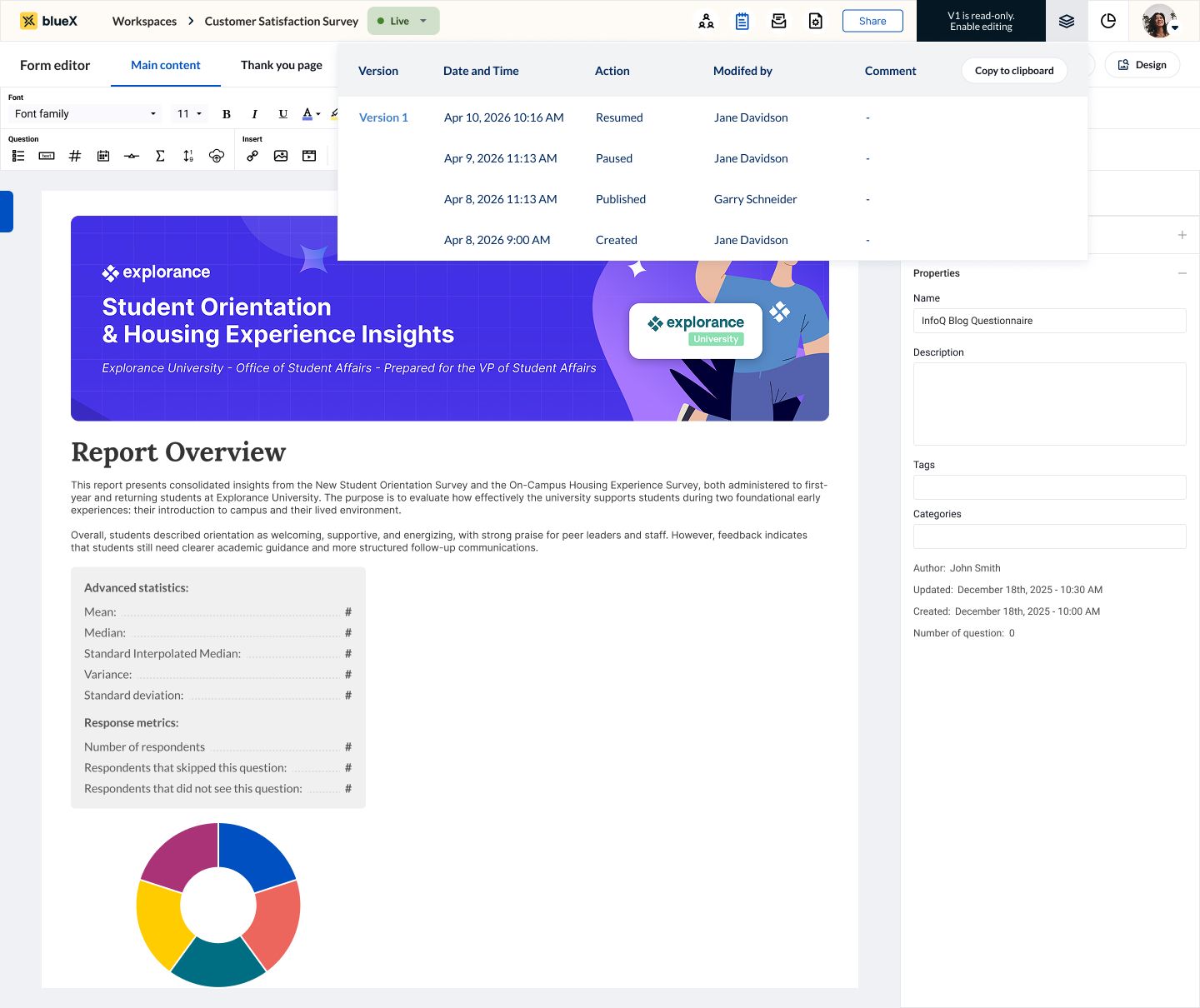This screenshot has height=1008, width=1200.
Task: Insert a video
Action: [309, 156]
